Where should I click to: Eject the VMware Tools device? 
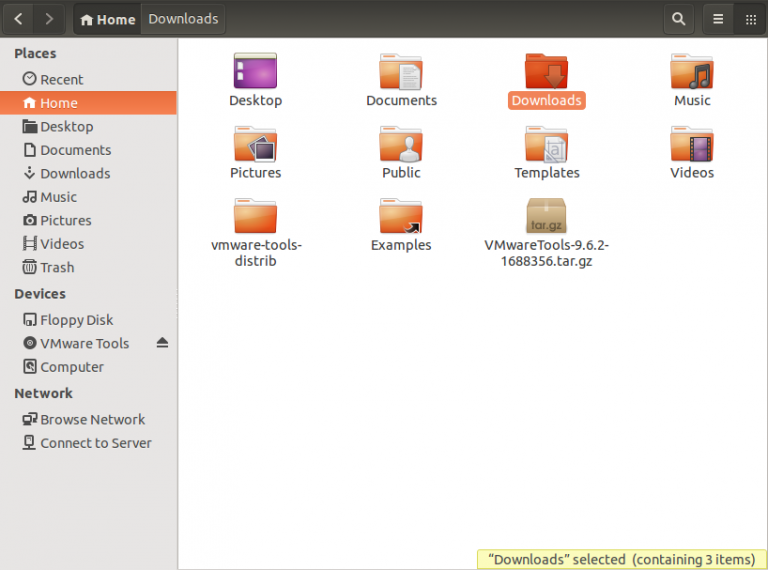(162, 343)
